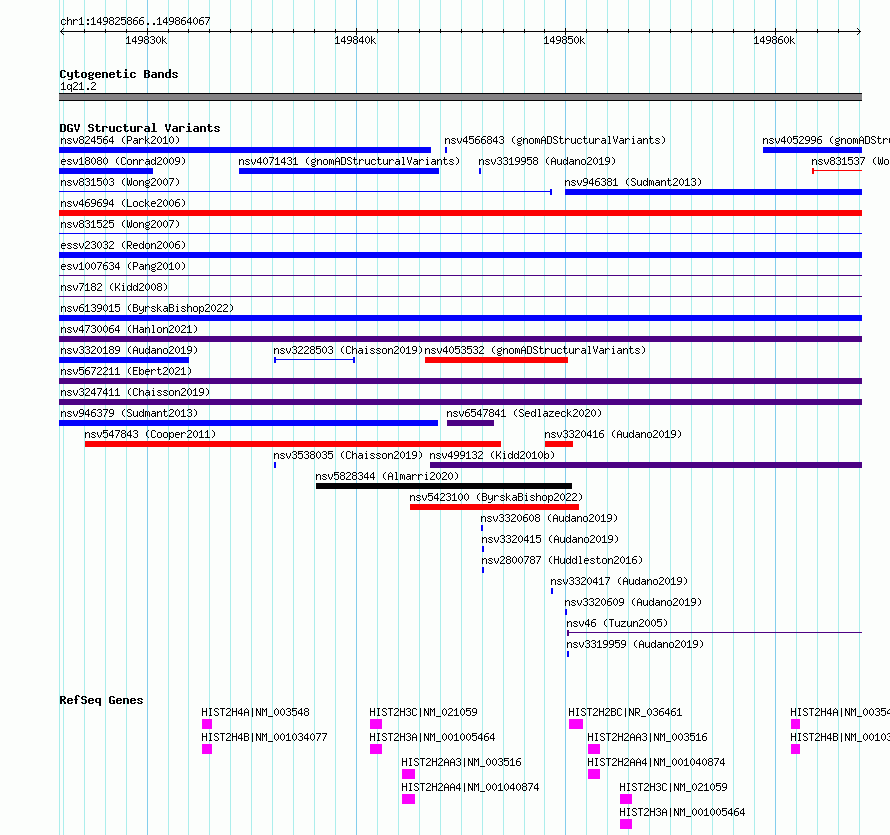890x835 pixels.
Task: Select nsv5423100 (ByrskaBishop2022) variant label
Action: tap(496, 497)
